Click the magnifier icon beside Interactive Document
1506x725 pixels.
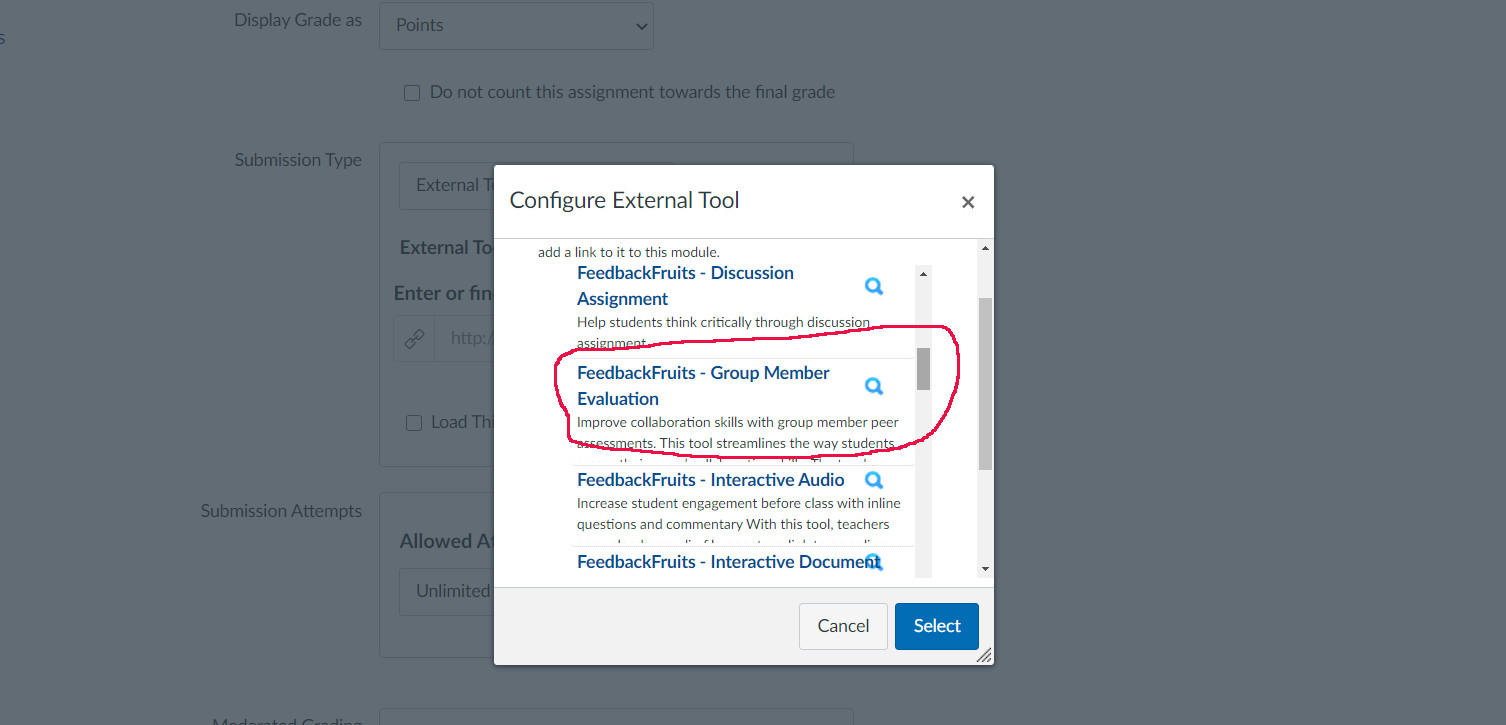click(x=874, y=562)
